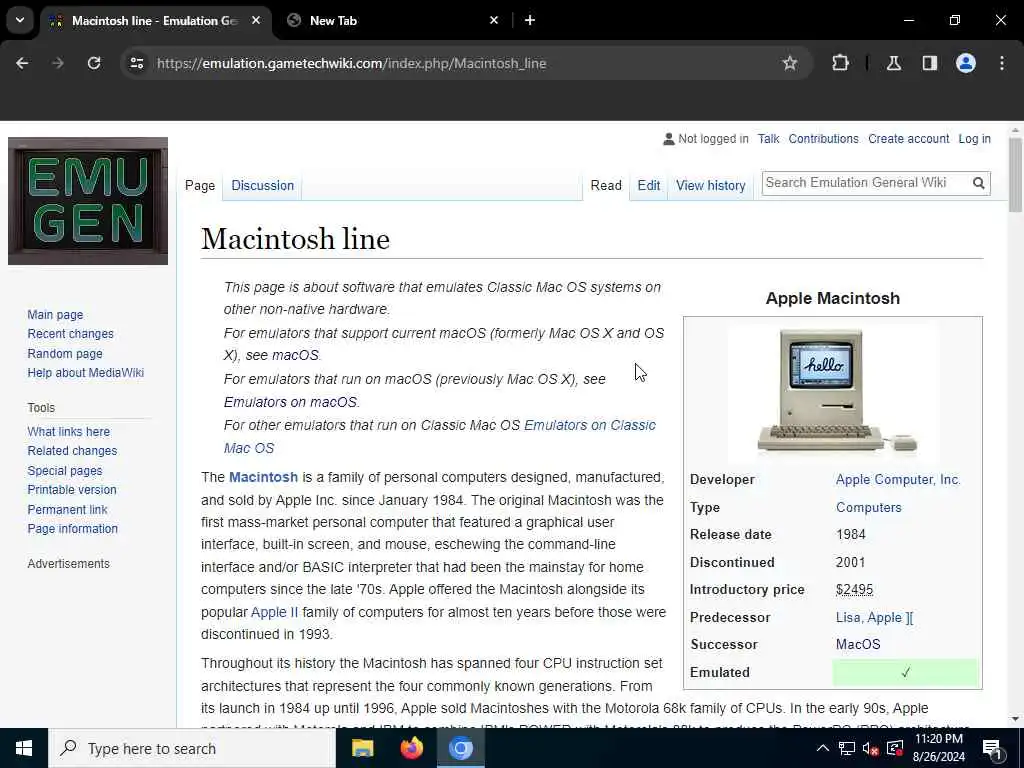
Task: Show hidden system tray icons
Action: [823, 748]
